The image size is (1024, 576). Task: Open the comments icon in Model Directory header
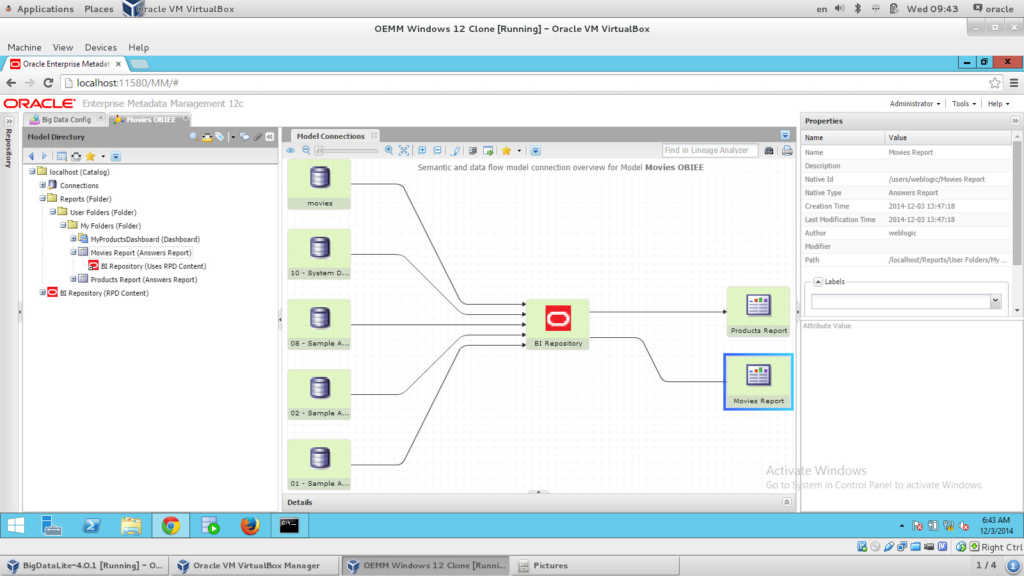click(x=245, y=136)
